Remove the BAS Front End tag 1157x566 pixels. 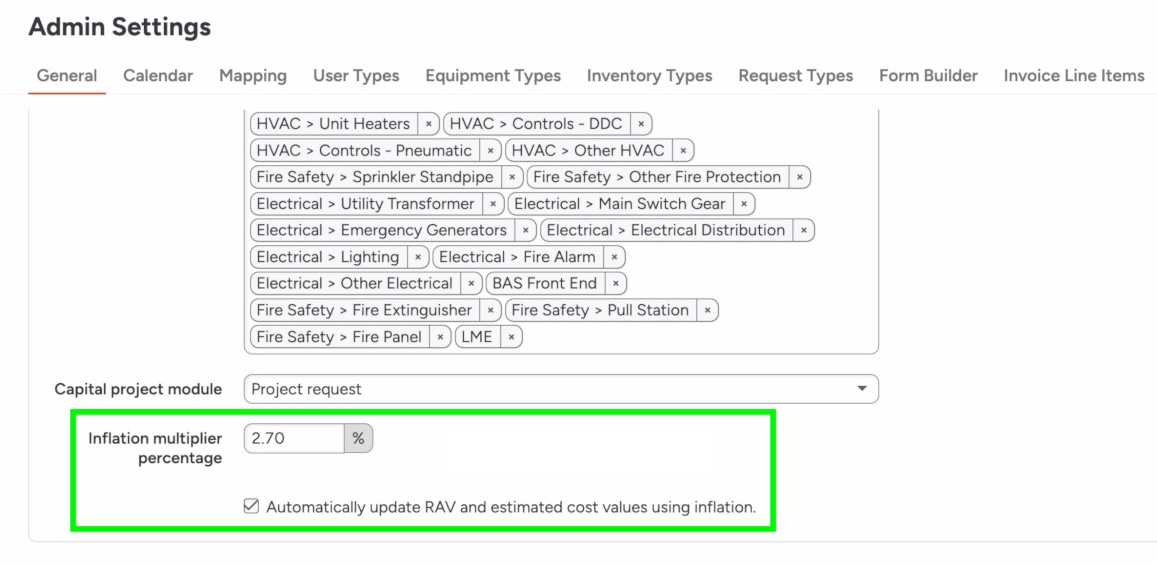coord(615,283)
